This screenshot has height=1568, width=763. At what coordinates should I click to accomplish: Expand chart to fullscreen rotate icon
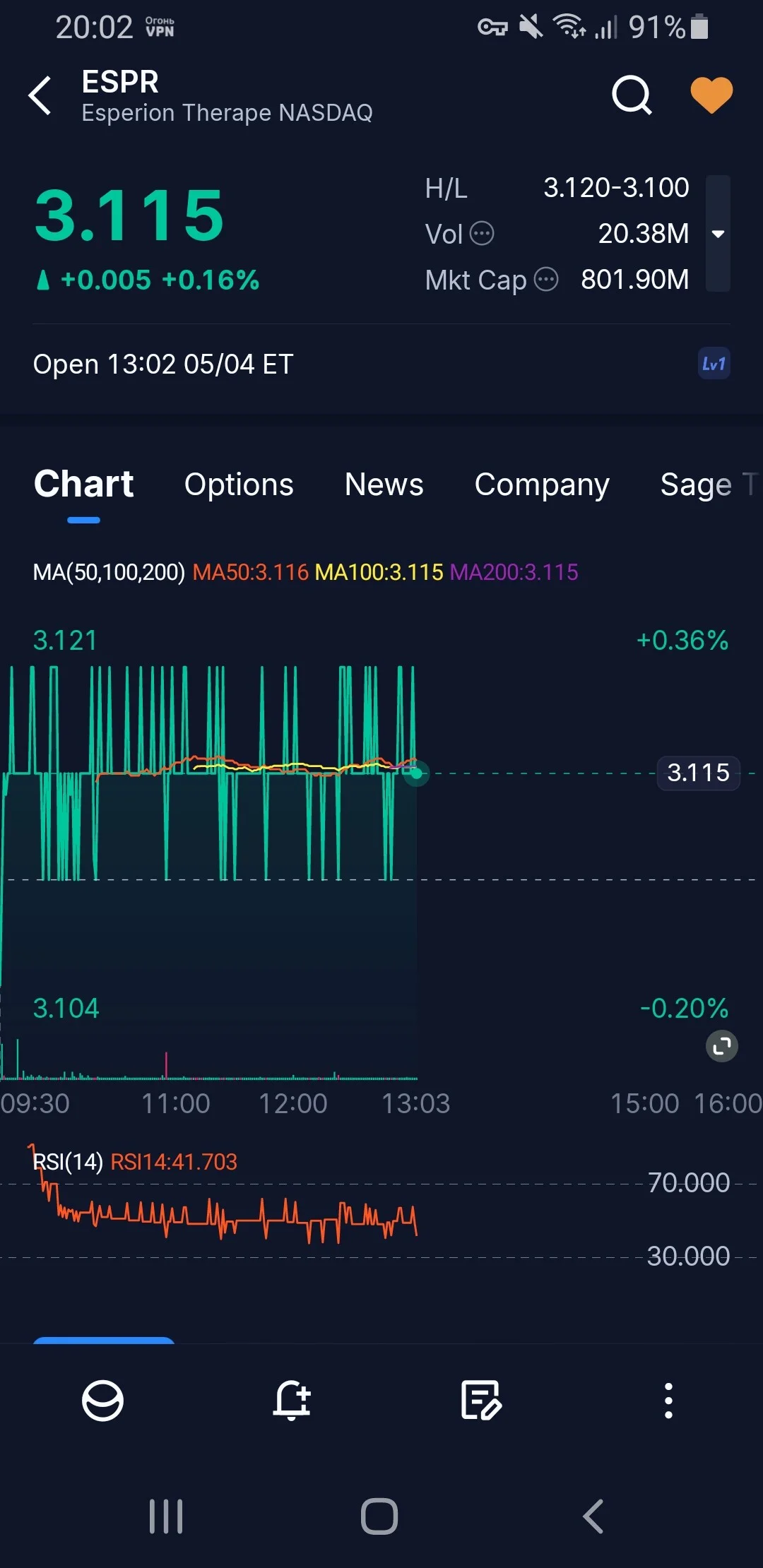(x=722, y=1046)
